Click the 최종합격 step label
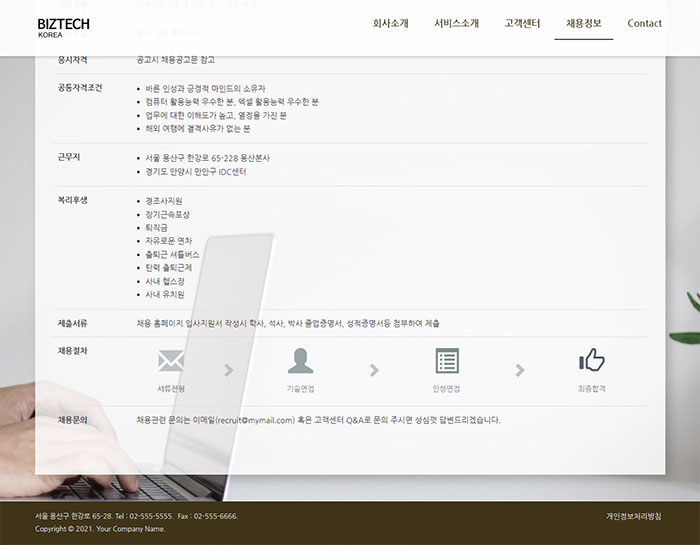 (x=592, y=389)
